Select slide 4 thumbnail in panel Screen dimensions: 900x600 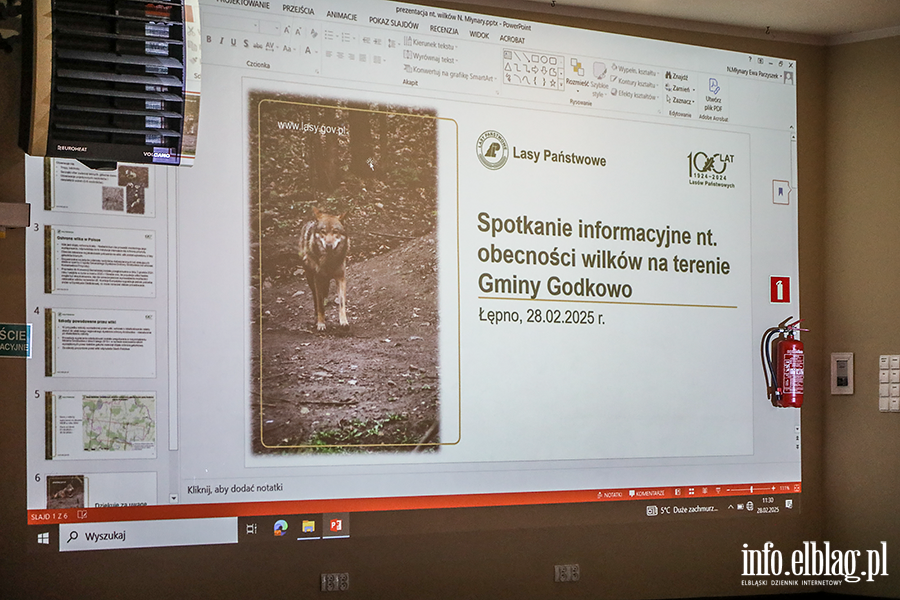click(x=100, y=343)
